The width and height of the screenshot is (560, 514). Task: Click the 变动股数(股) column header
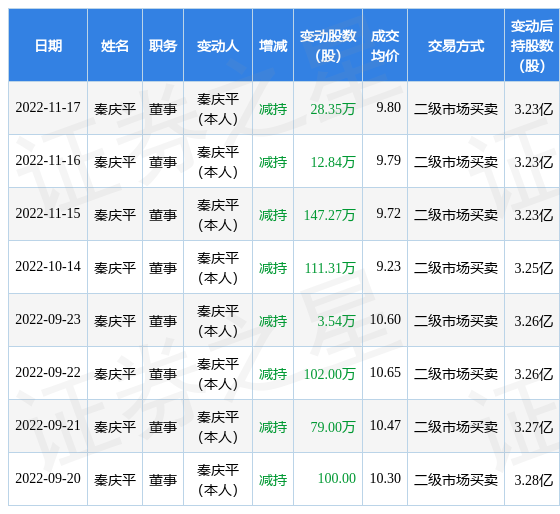tap(328, 46)
